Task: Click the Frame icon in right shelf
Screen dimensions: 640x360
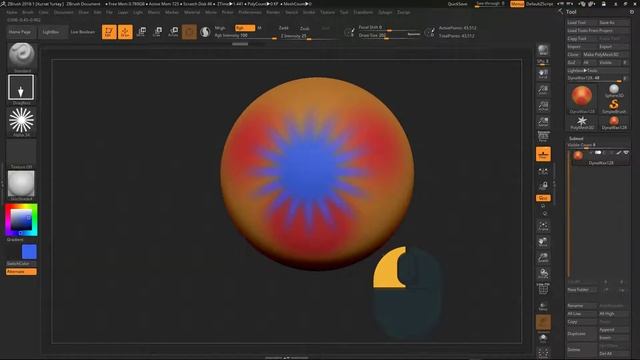Action: tap(543, 226)
